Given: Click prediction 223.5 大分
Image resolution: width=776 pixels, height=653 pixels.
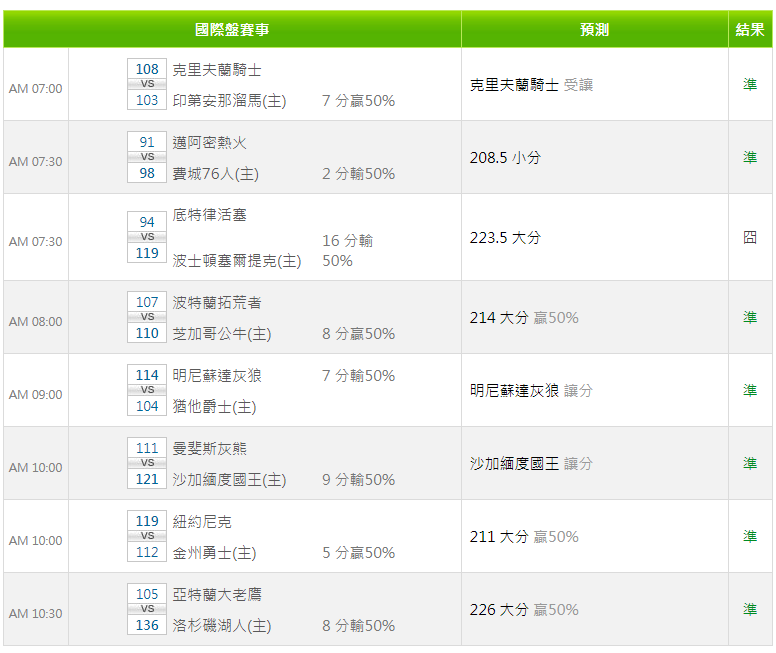Looking at the screenshot, I should (x=505, y=238).
